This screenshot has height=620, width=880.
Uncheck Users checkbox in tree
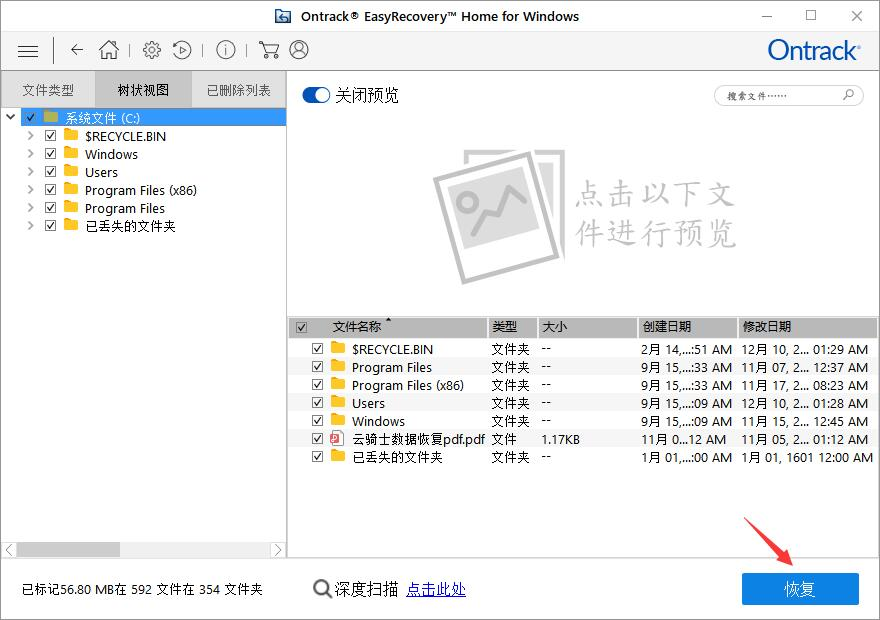pos(51,172)
